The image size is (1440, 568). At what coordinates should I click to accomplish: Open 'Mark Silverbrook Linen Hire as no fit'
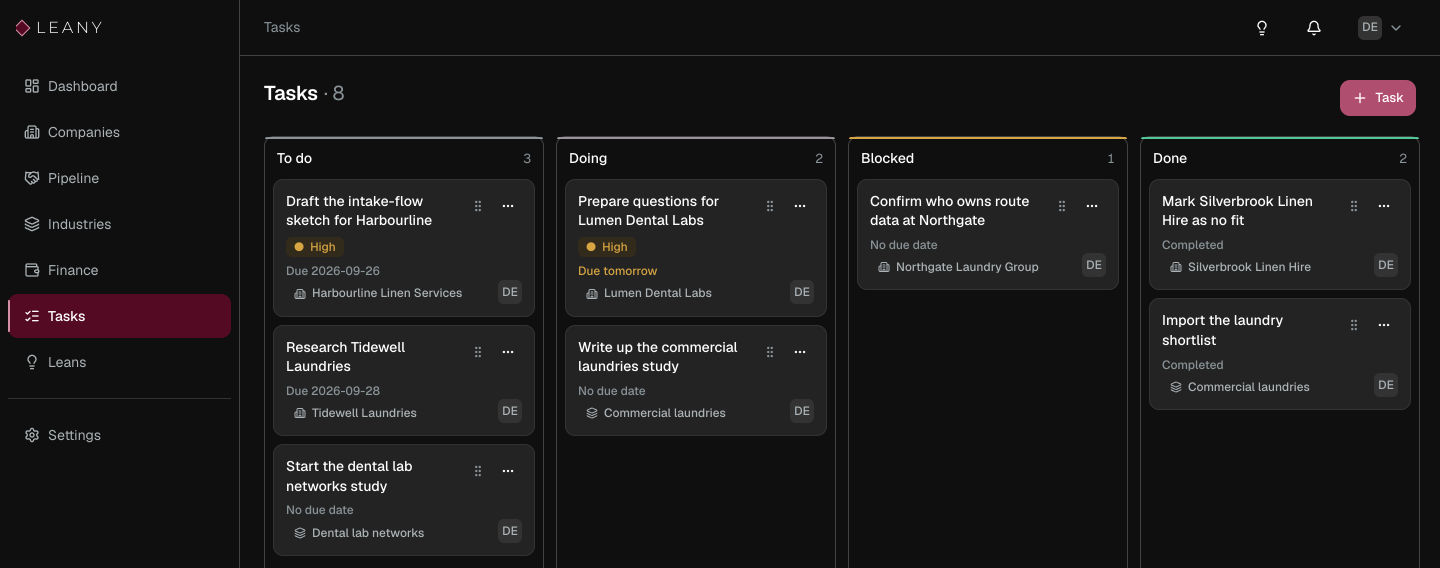[x=1238, y=211]
